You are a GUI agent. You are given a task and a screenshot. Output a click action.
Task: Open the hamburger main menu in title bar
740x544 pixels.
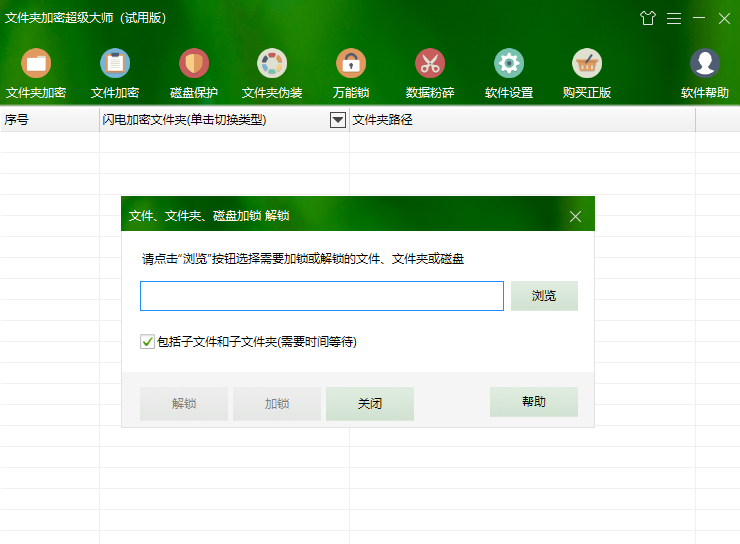click(x=673, y=18)
